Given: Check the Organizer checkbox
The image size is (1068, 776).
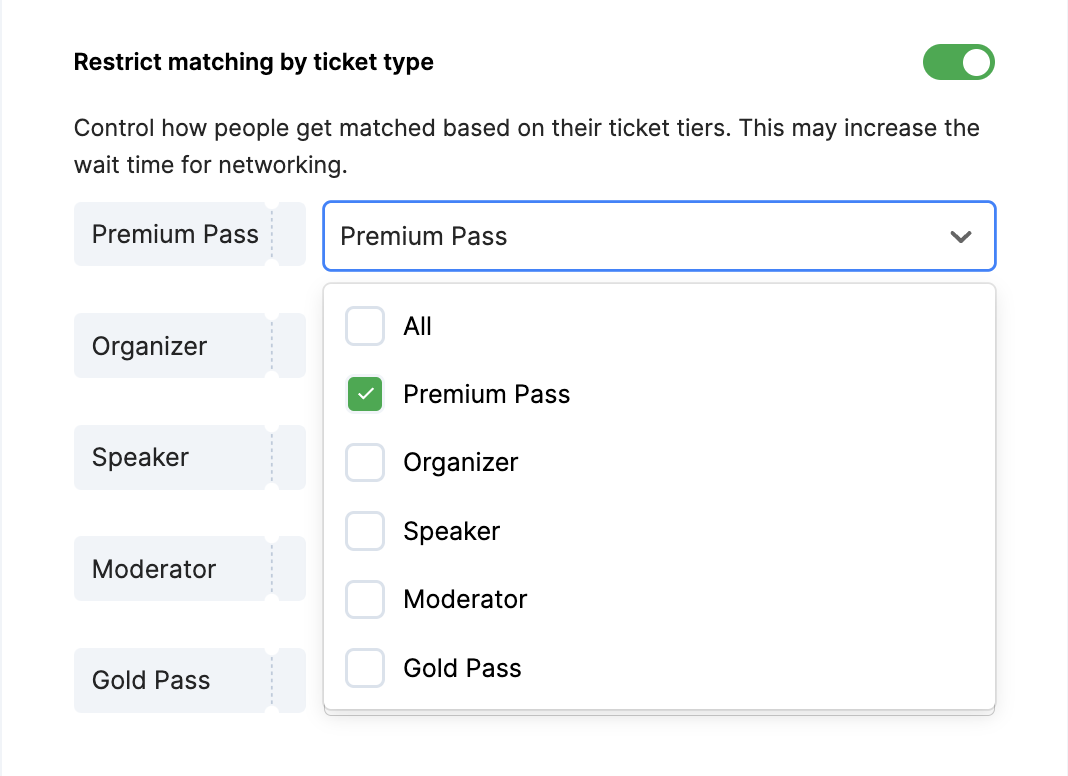Looking at the screenshot, I should click(x=365, y=462).
